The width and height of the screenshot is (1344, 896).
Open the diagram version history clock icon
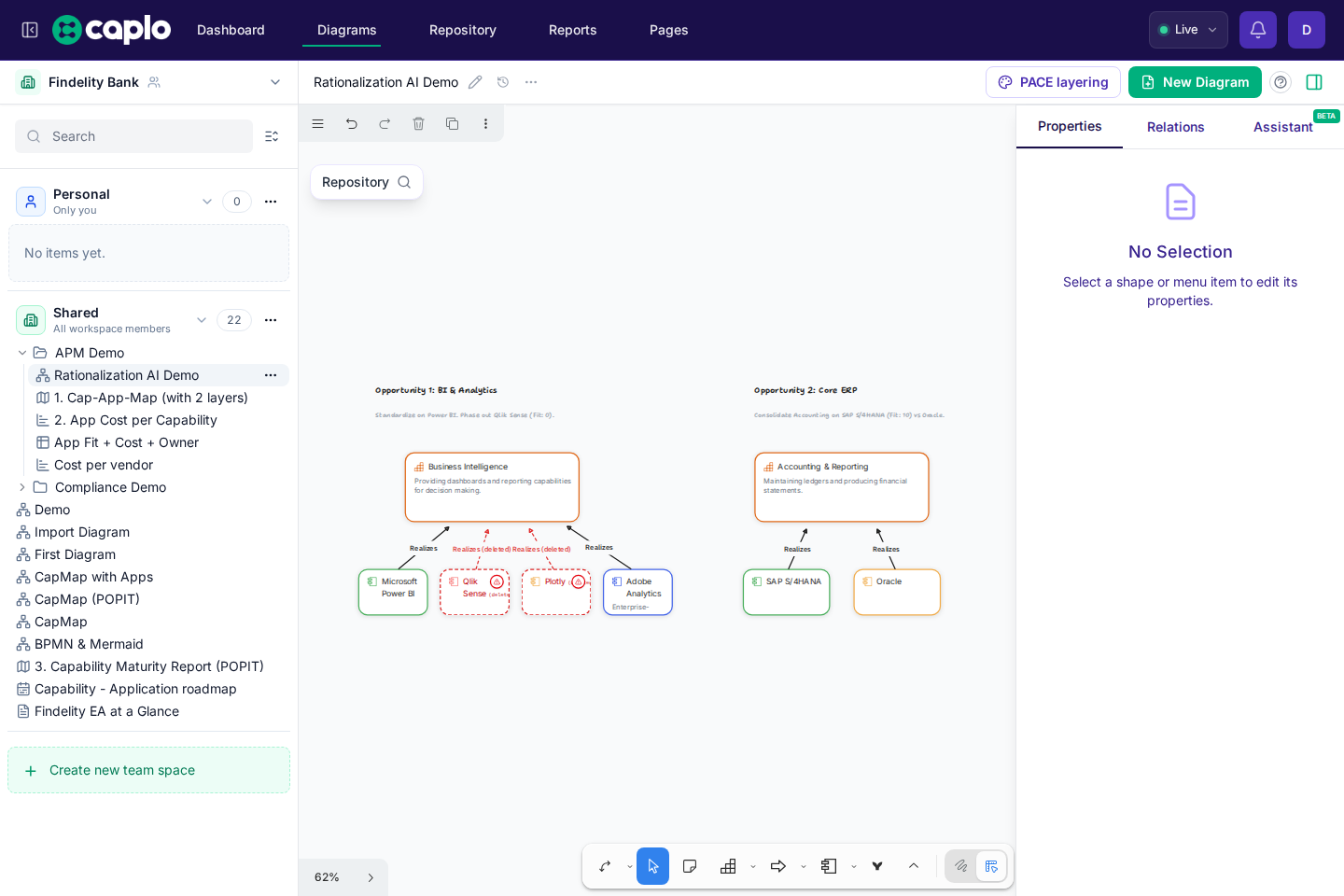tap(503, 82)
